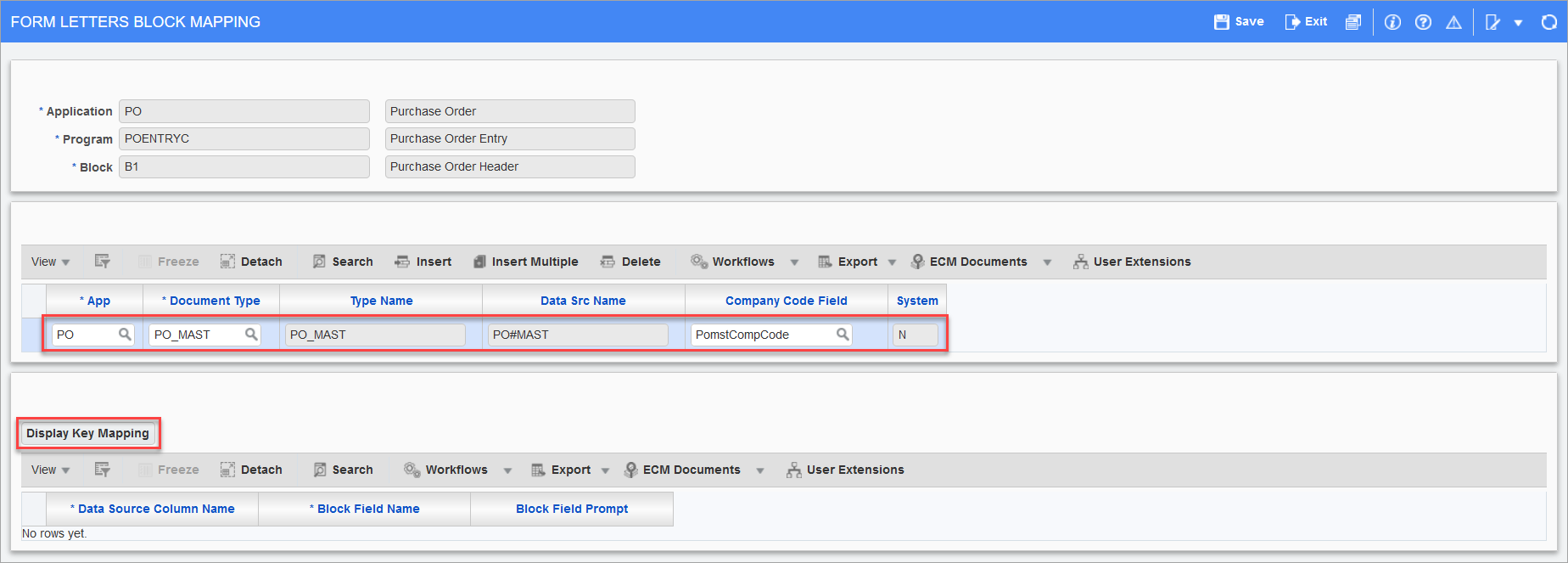The image size is (1568, 563).
Task: Open the help question mark icon
Action: pos(1423,22)
